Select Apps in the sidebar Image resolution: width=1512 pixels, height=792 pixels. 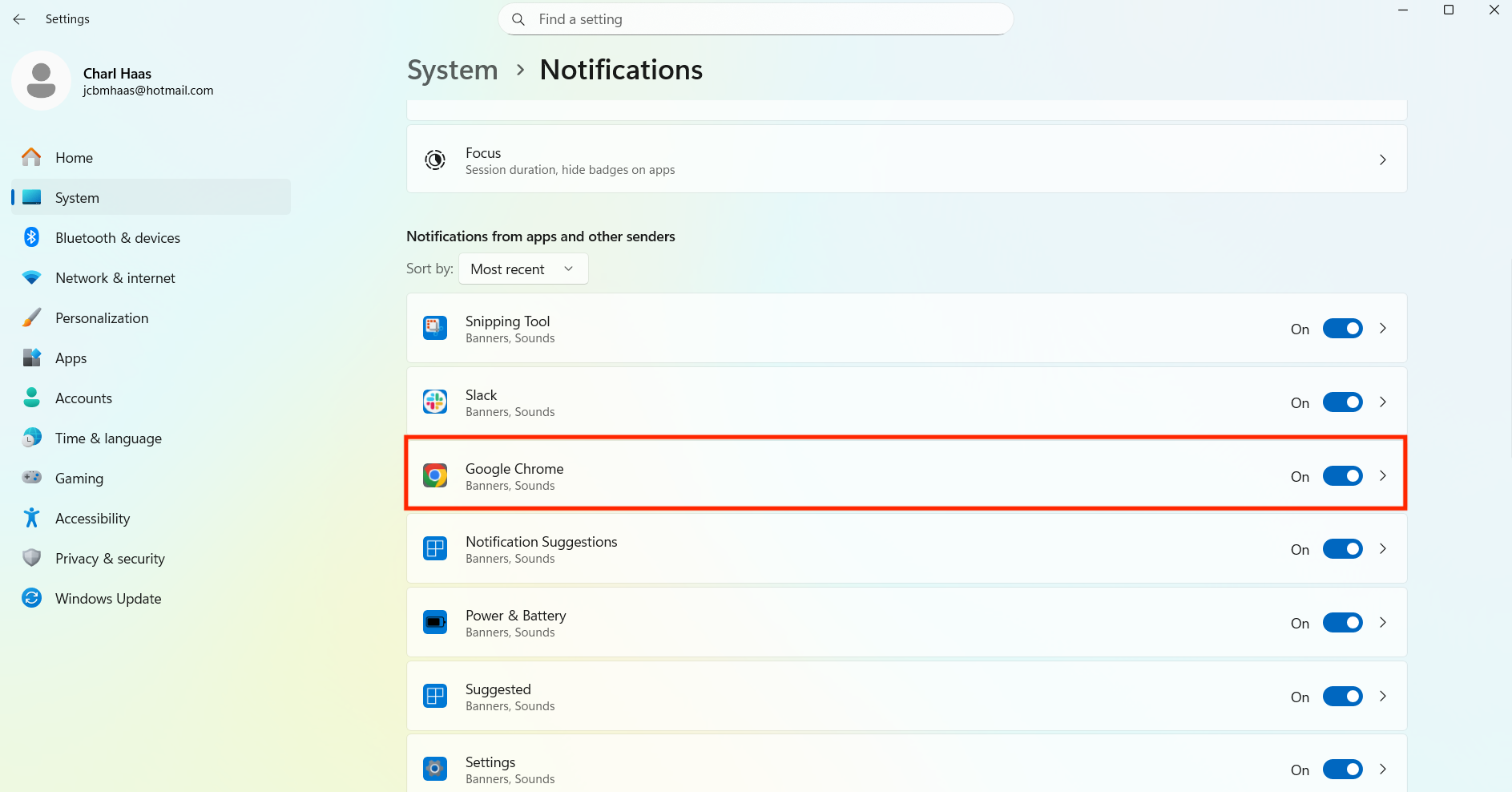(x=71, y=358)
